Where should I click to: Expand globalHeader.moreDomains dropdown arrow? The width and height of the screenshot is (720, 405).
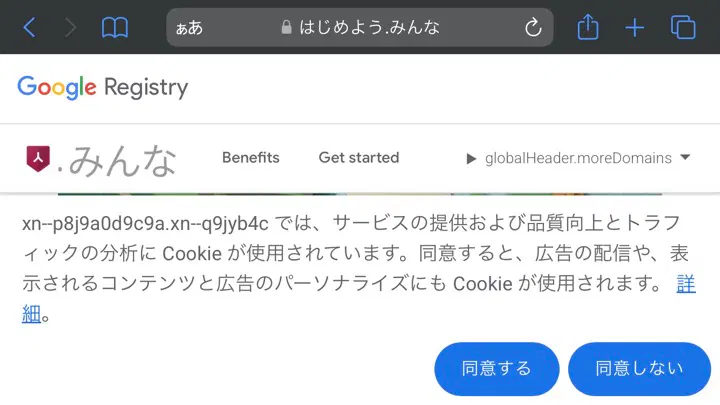[685, 158]
